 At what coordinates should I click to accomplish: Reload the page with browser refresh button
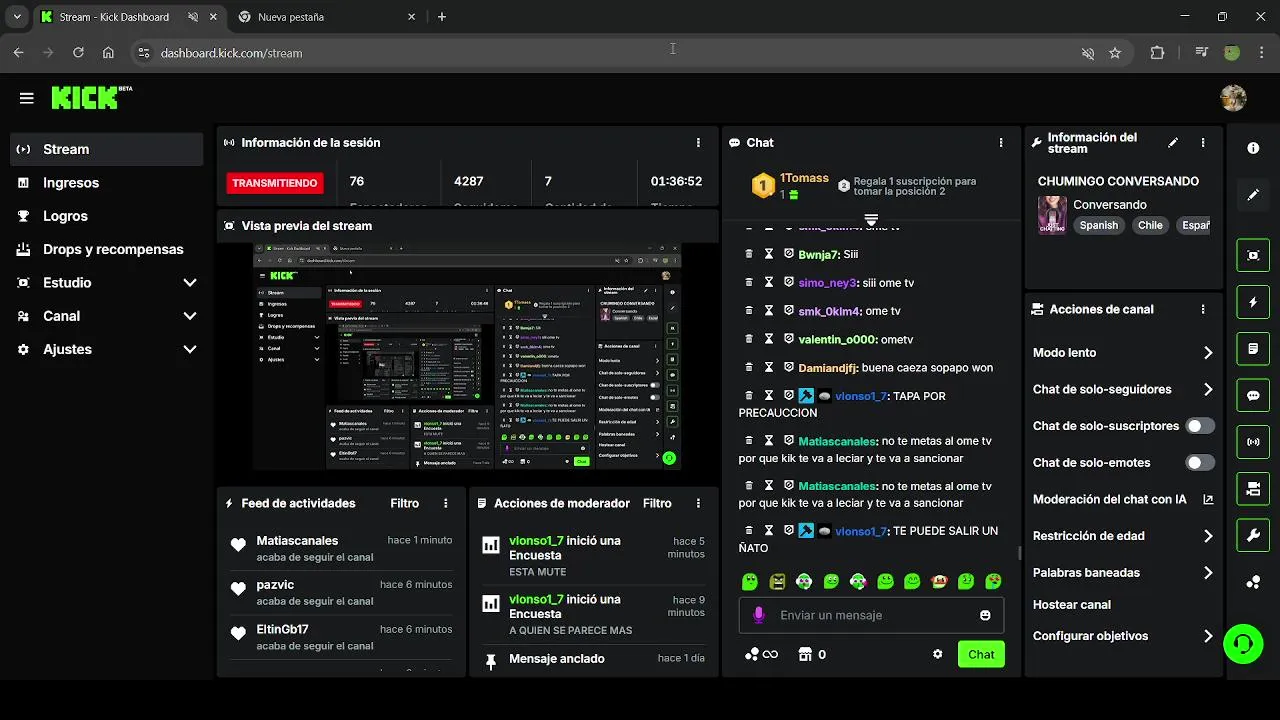point(78,53)
